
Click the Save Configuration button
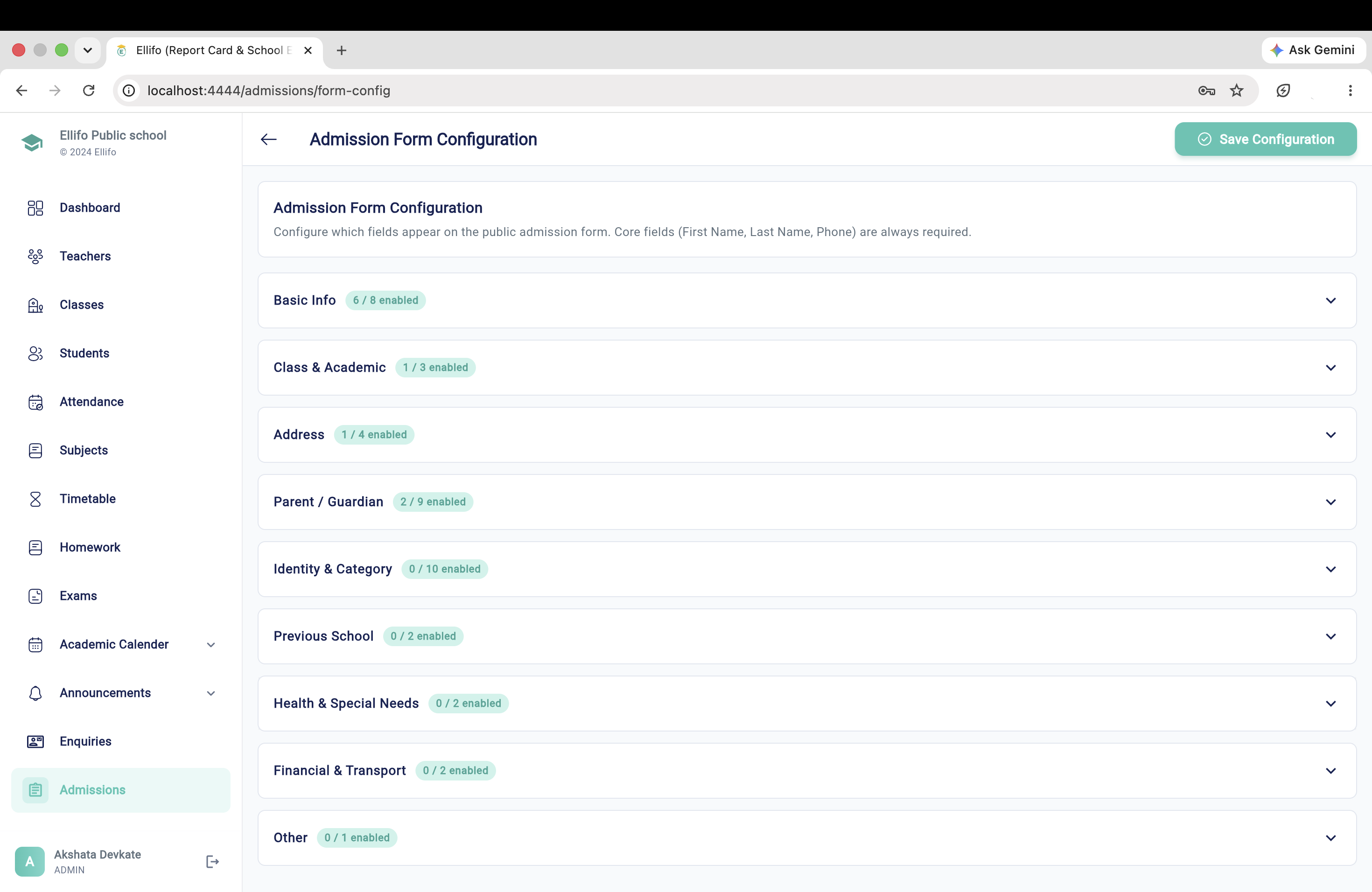[1265, 139]
